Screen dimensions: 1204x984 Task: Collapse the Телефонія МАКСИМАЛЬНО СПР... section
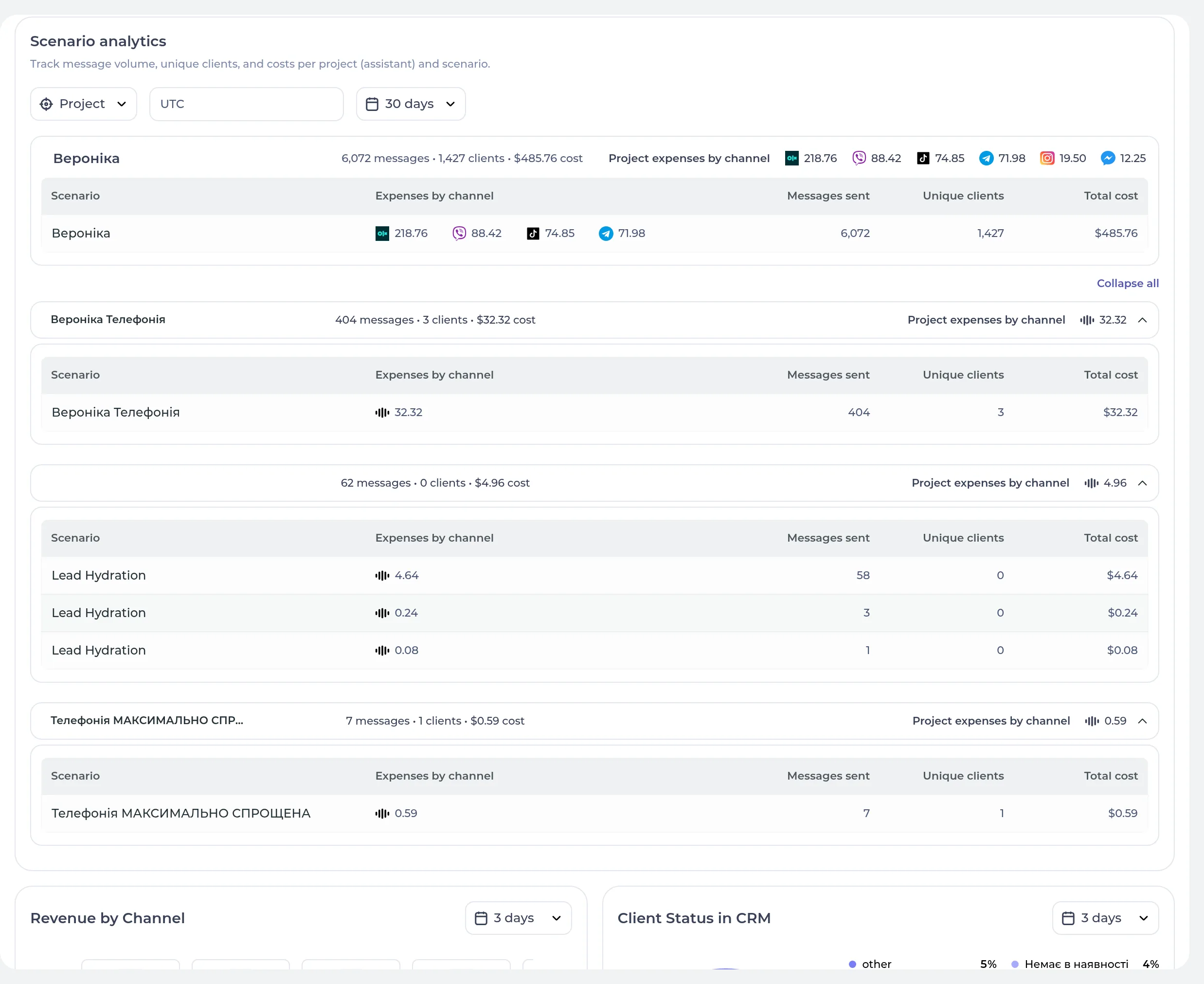click(x=1143, y=721)
